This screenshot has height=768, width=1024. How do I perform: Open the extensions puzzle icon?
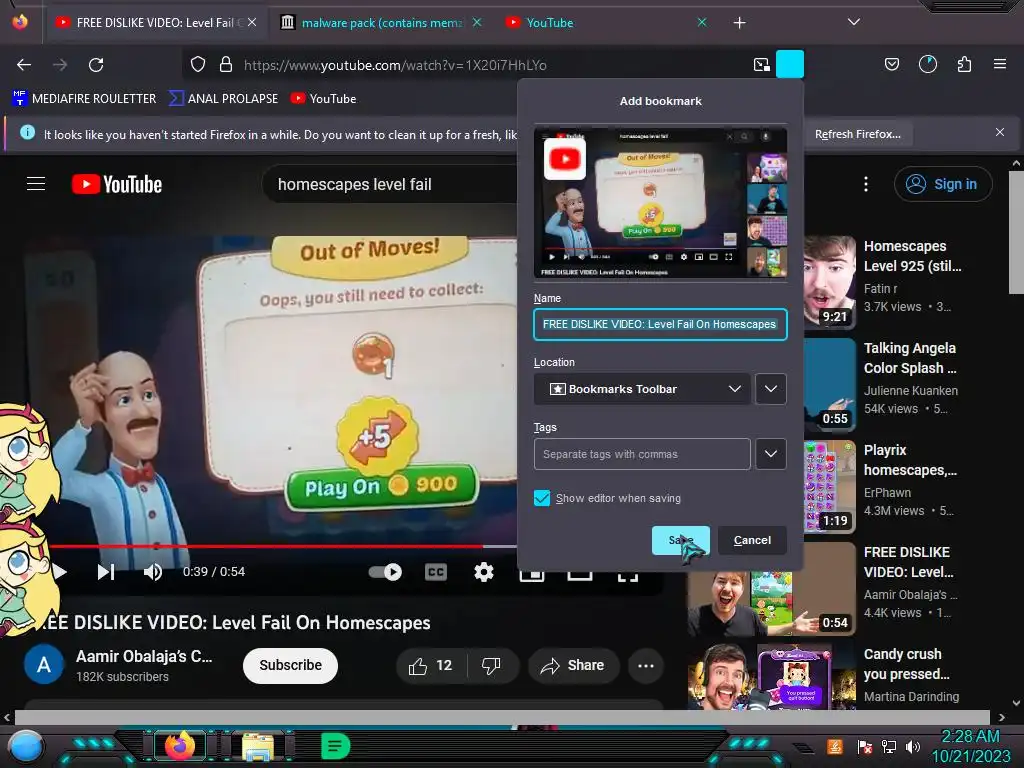(x=964, y=64)
